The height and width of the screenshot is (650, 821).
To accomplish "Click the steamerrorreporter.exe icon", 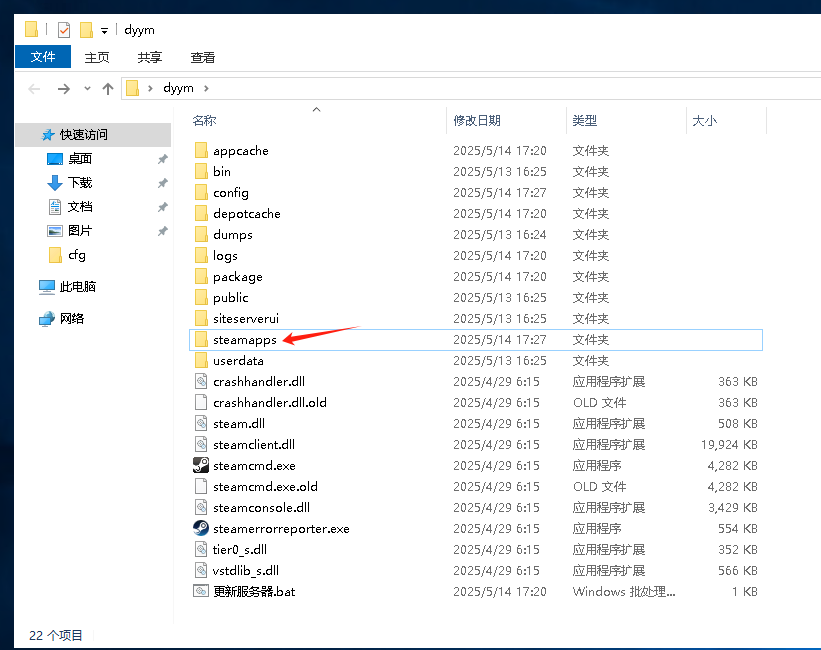I will pyautogui.click(x=201, y=528).
